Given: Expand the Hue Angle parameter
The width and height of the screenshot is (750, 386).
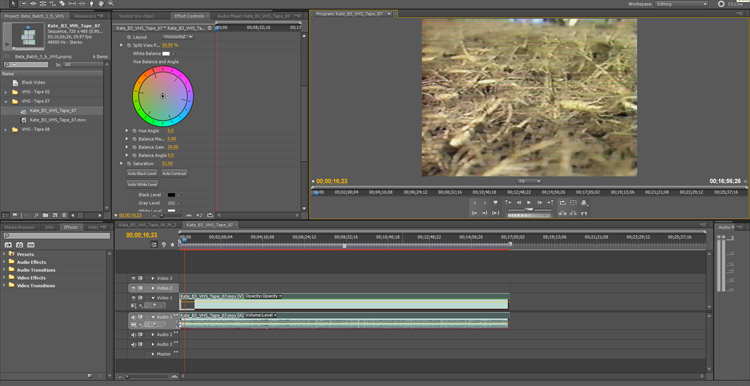Looking at the screenshot, I should [127, 131].
